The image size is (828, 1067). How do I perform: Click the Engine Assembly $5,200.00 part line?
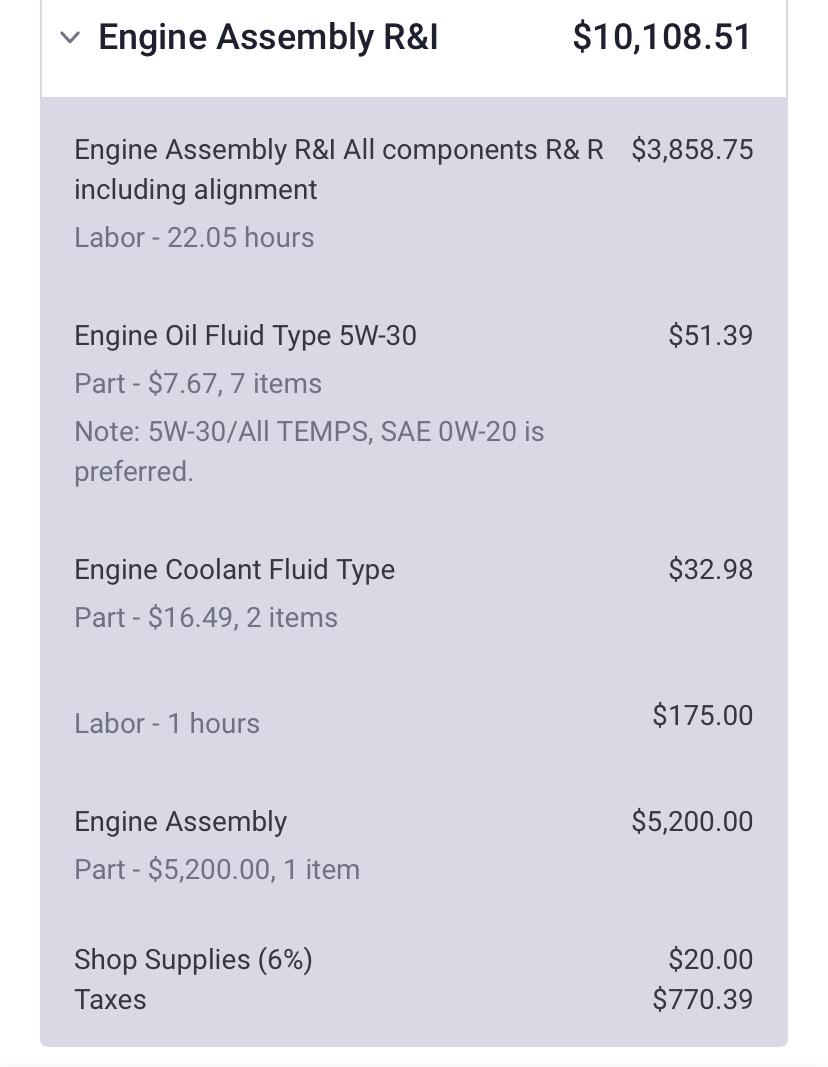(180, 822)
